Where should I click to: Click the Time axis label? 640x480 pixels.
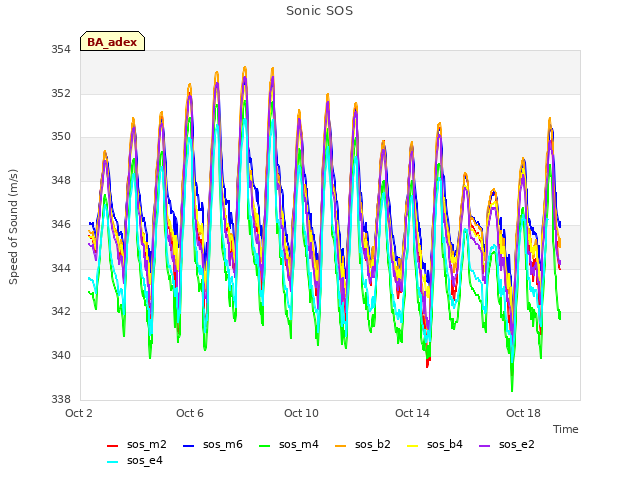click(x=566, y=429)
